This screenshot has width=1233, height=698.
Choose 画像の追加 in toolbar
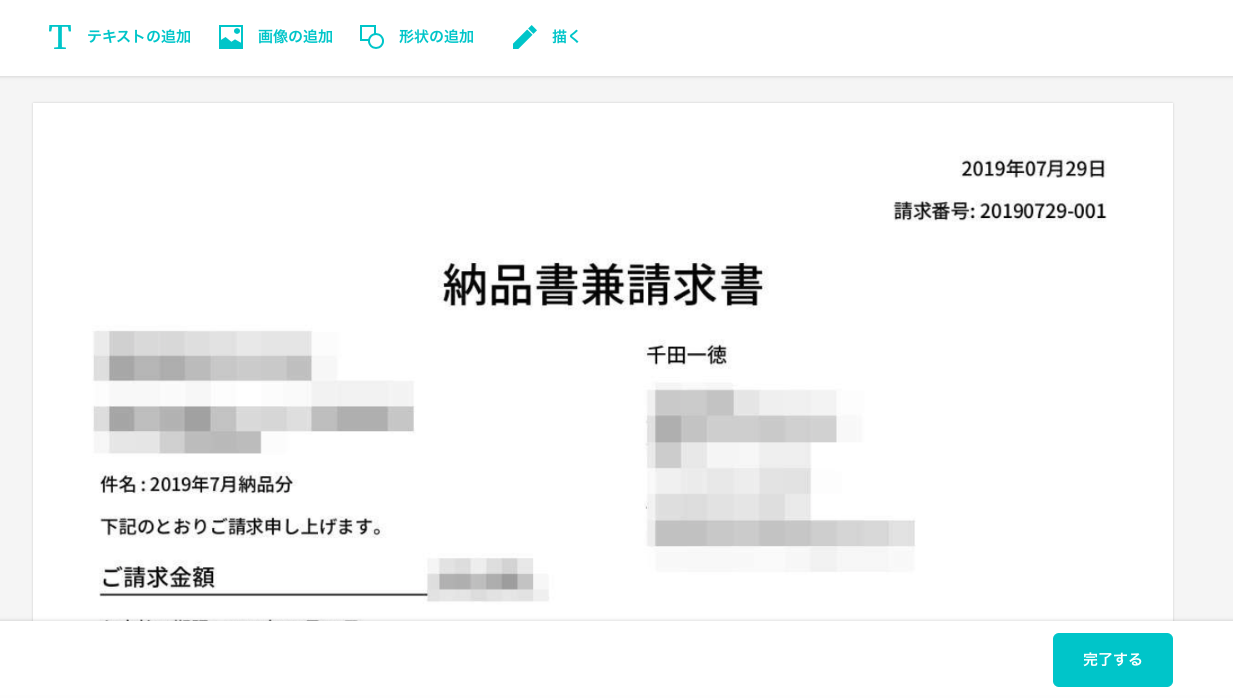[x=295, y=37]
